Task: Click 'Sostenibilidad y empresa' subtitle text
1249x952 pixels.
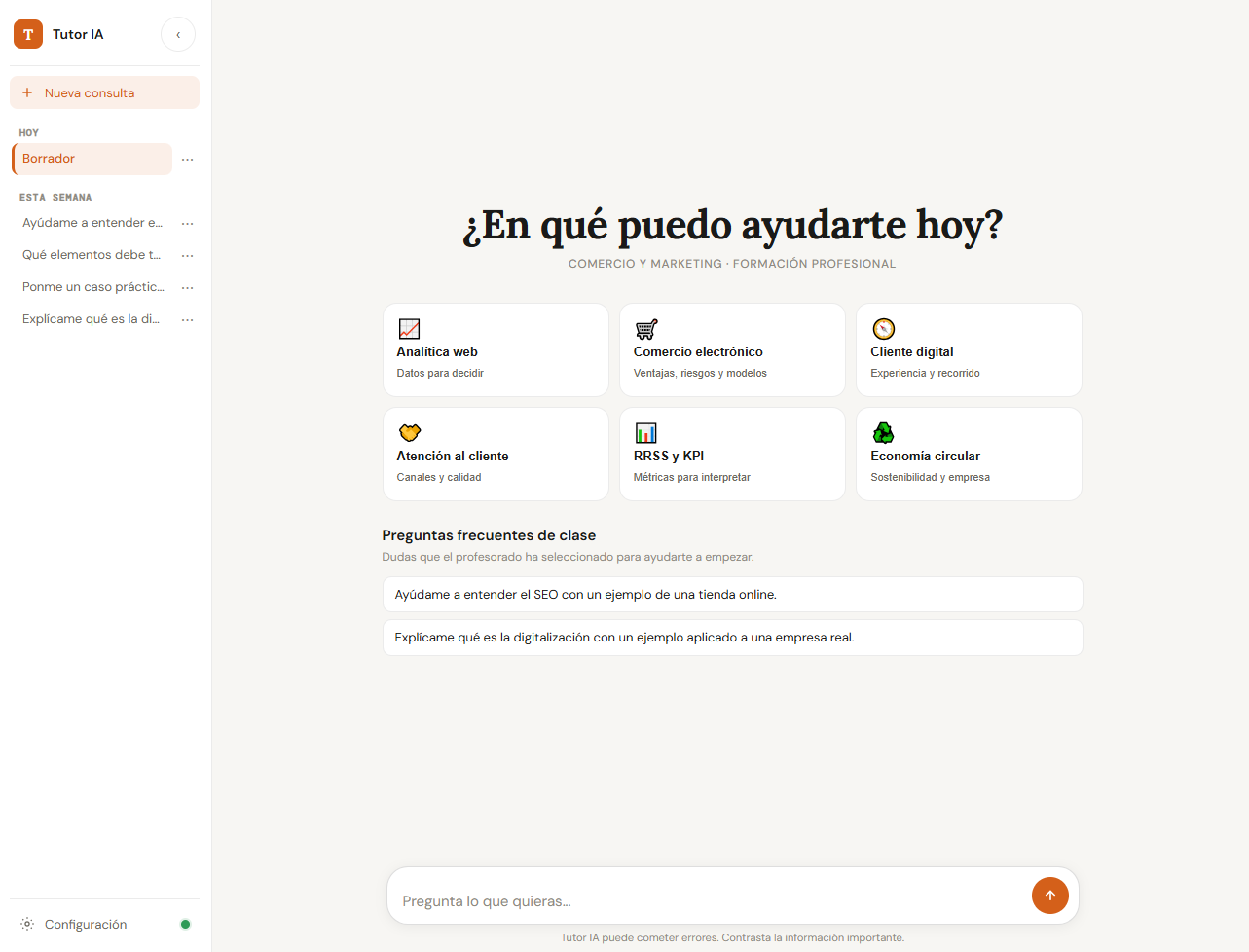Action: point(930,478)
